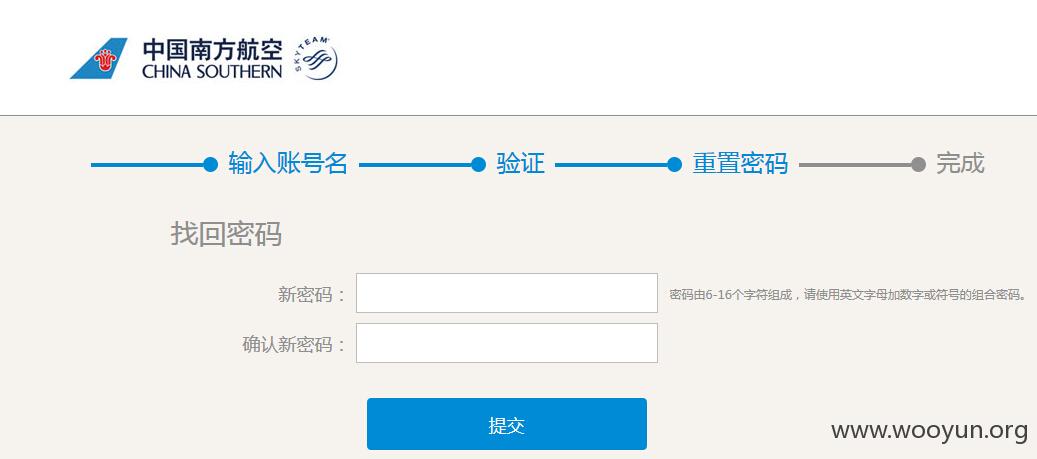Viewport: 1037px width, 459px height.
Task: Go to the 输入账号名 step label
Action: point(288,163)
